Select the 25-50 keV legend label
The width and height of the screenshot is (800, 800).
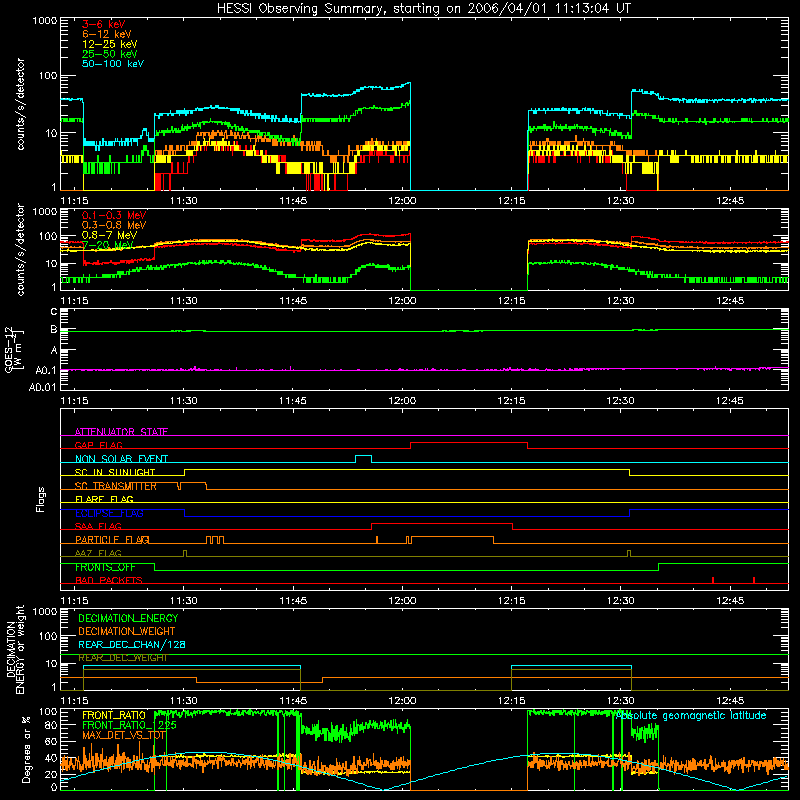(x=110, y=54)
